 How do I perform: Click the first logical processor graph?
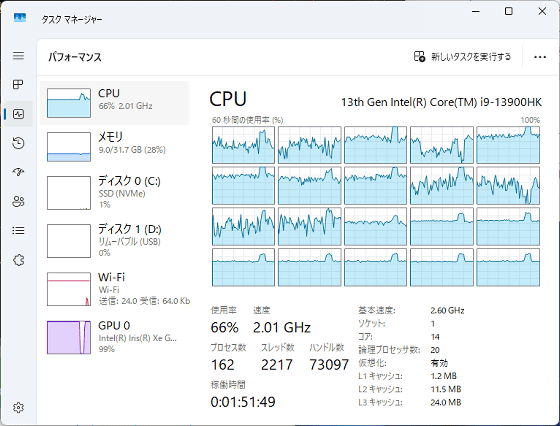(243, 145)
